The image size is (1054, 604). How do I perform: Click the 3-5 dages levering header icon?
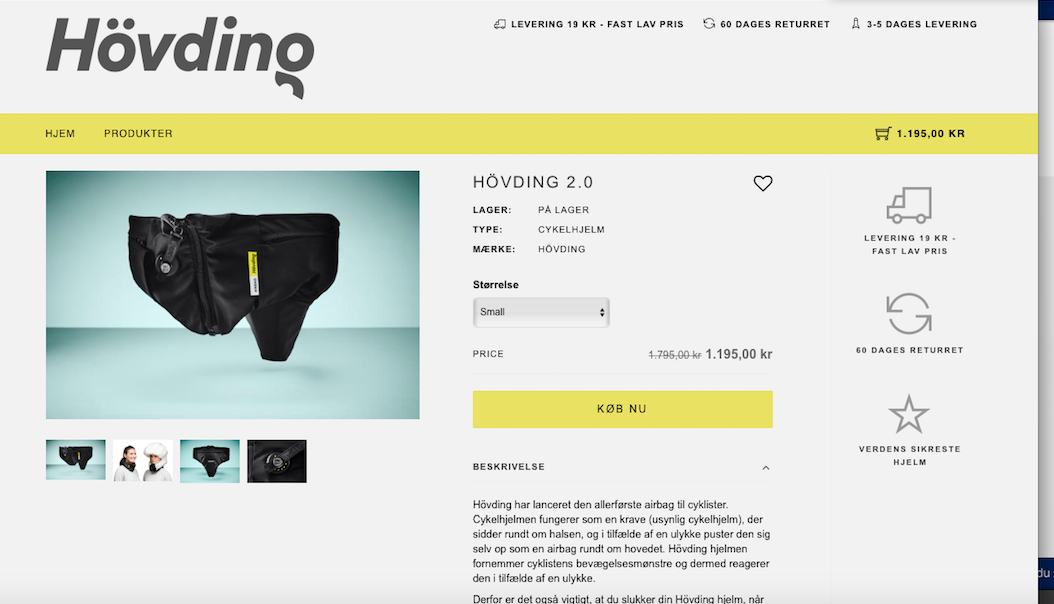tap(856, 24)
